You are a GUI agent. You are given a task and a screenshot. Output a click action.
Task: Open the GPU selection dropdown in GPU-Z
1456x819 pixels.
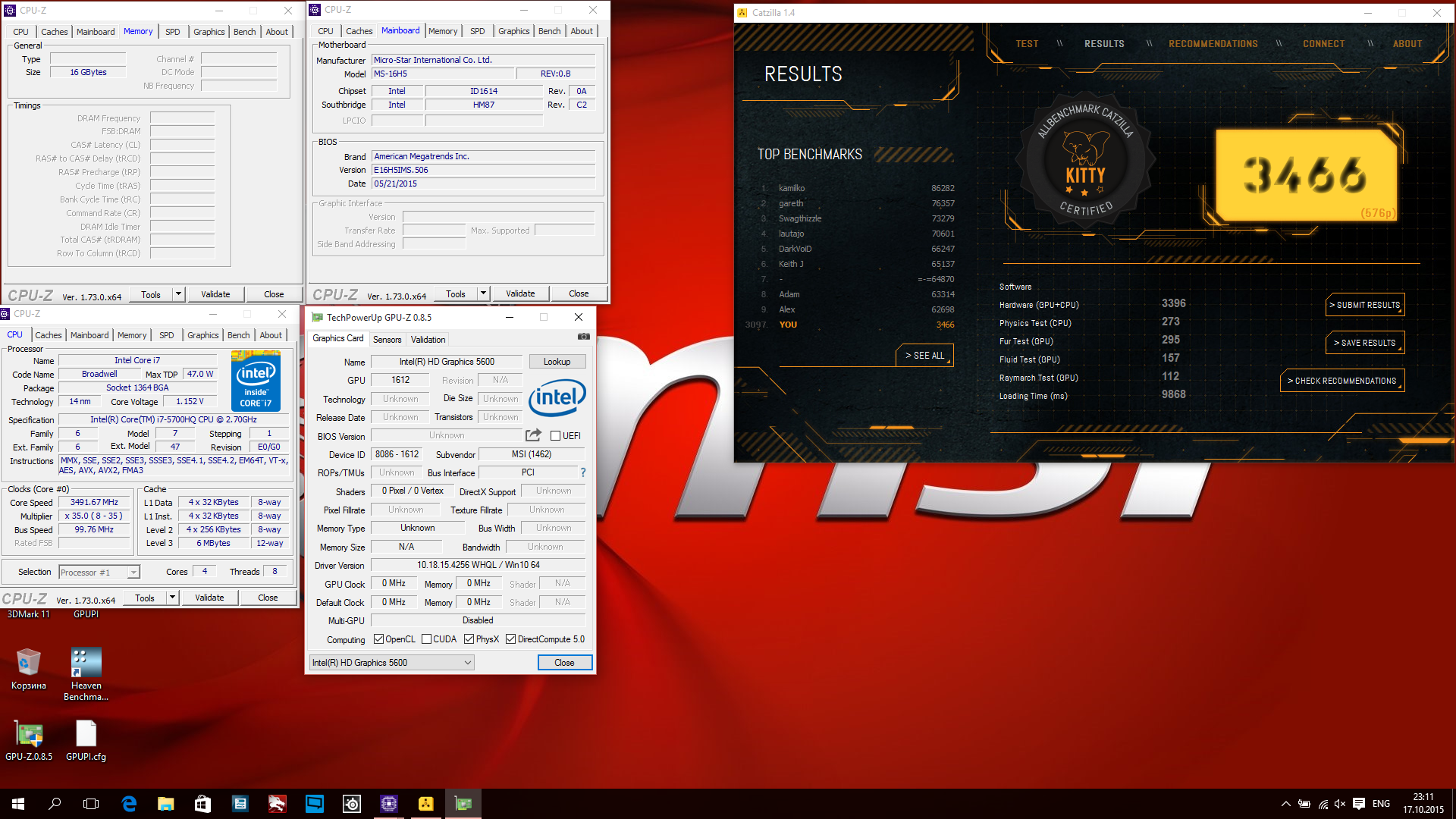[391, 663]
